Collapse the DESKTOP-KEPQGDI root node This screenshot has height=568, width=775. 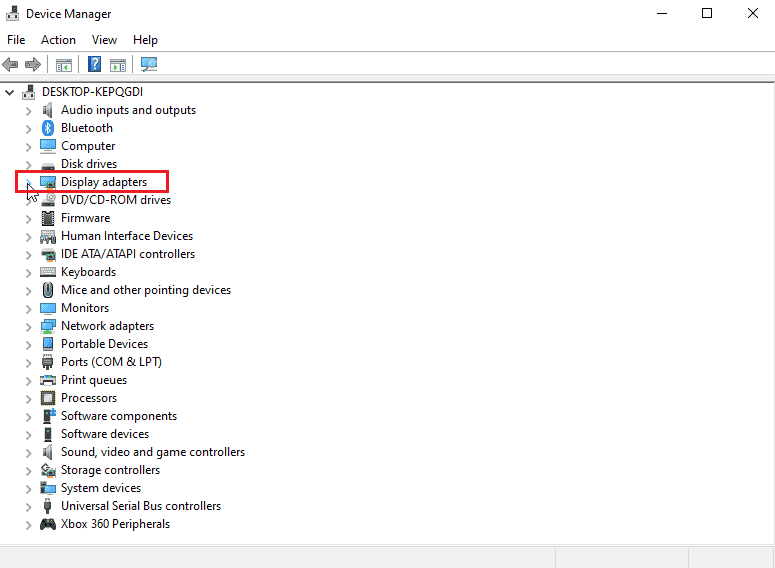(9, 92)
